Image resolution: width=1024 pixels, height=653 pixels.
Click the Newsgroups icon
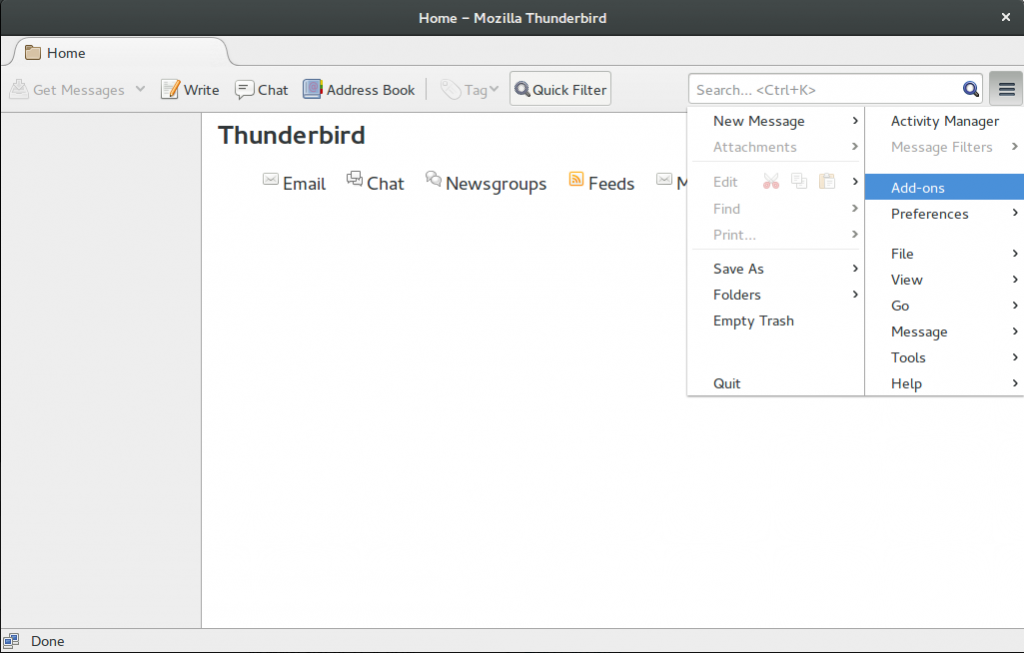pyautogui.click(x=433, y=178)
